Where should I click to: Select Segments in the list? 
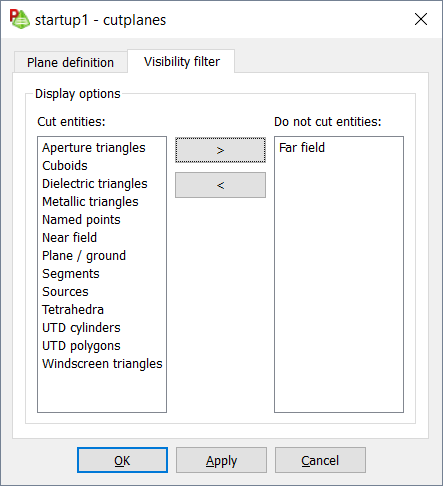(71, 274)
